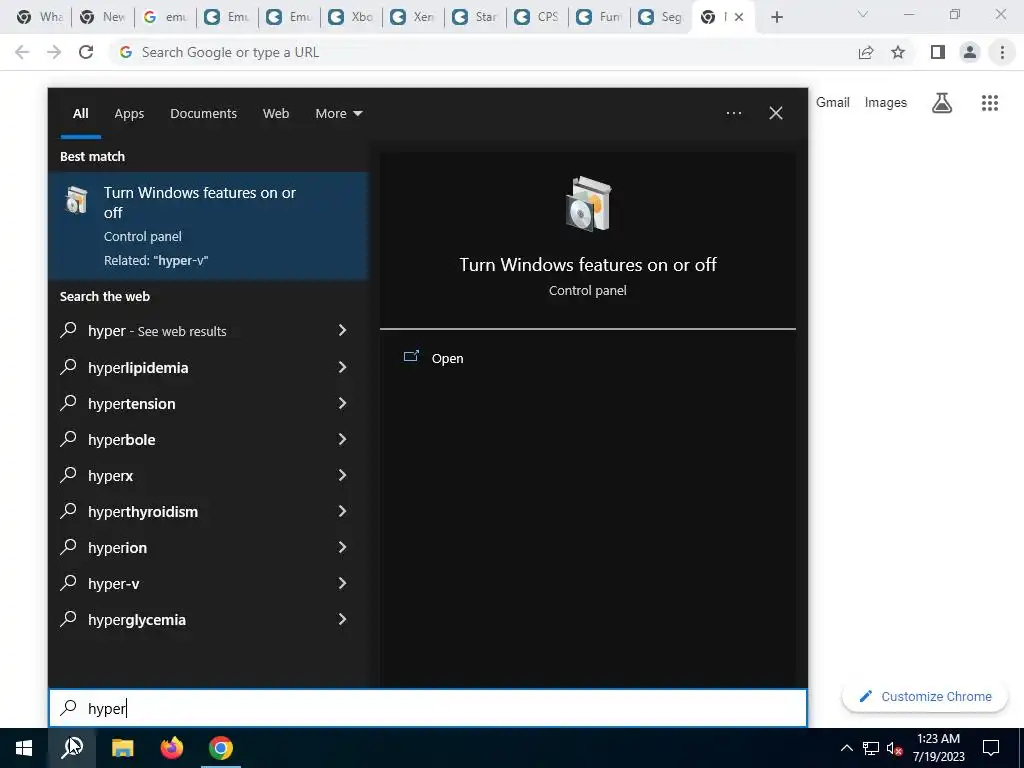
Task: Expand arrow next to hyperglycemia
Action: pos(342,619)
